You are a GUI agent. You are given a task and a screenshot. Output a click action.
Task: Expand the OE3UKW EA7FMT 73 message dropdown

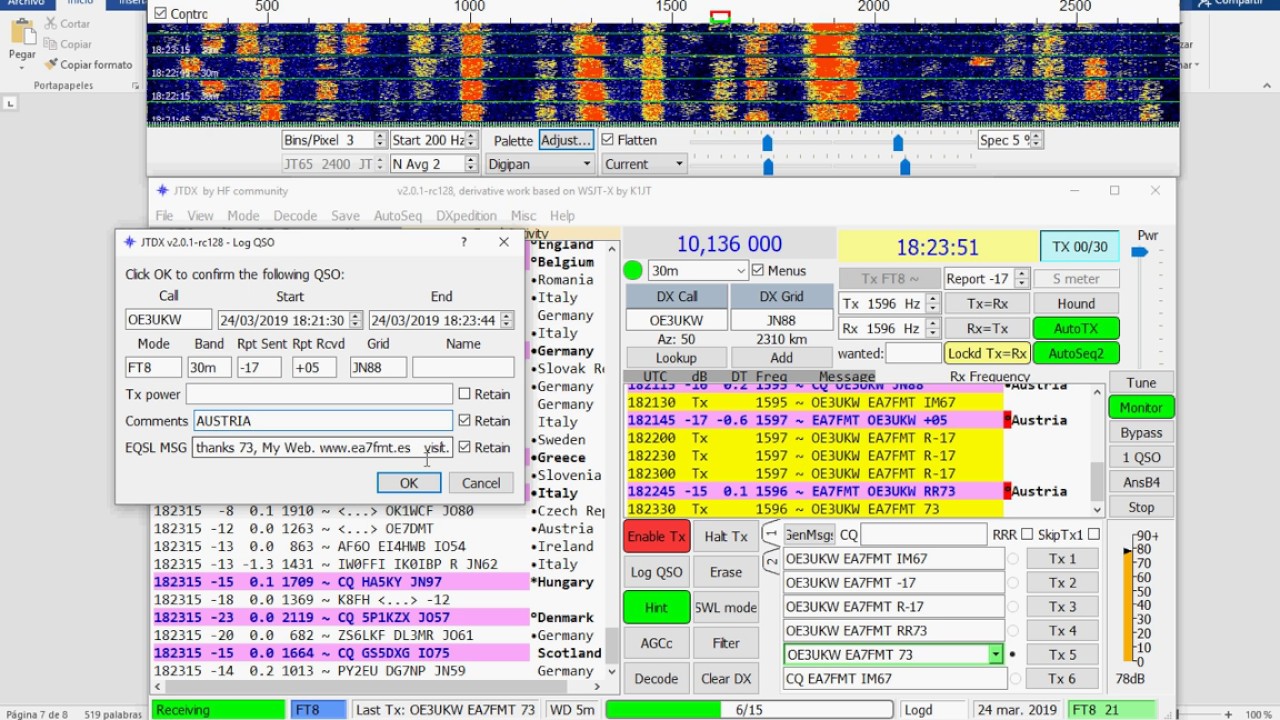tap(995, 655)
